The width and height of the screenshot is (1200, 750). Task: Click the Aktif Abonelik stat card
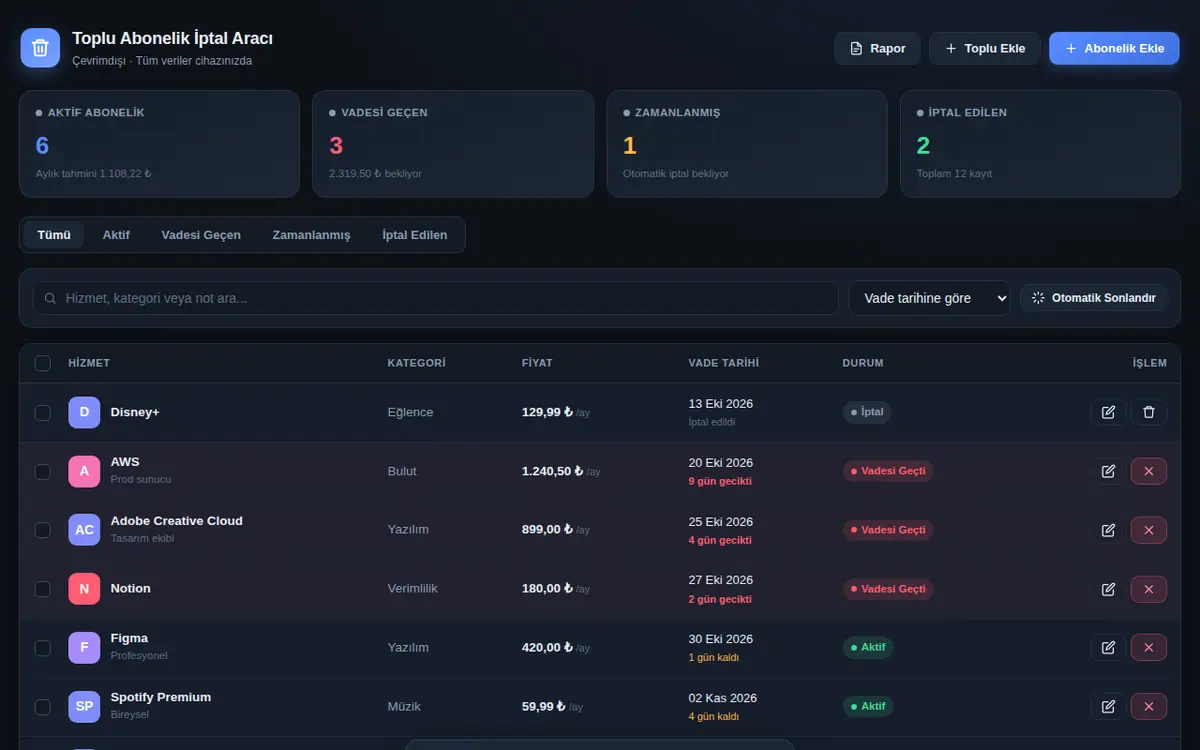(x=160, y=144)
